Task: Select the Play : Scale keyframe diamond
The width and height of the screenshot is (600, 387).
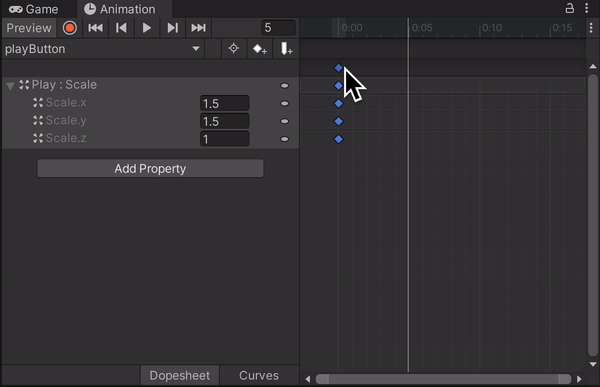Action: coord(338,85)
